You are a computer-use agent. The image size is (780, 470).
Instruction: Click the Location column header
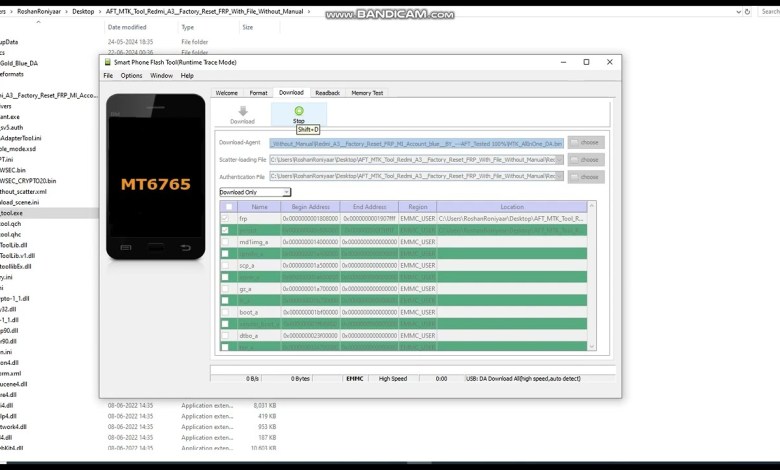pyautogui.click(x=512, y=207)
